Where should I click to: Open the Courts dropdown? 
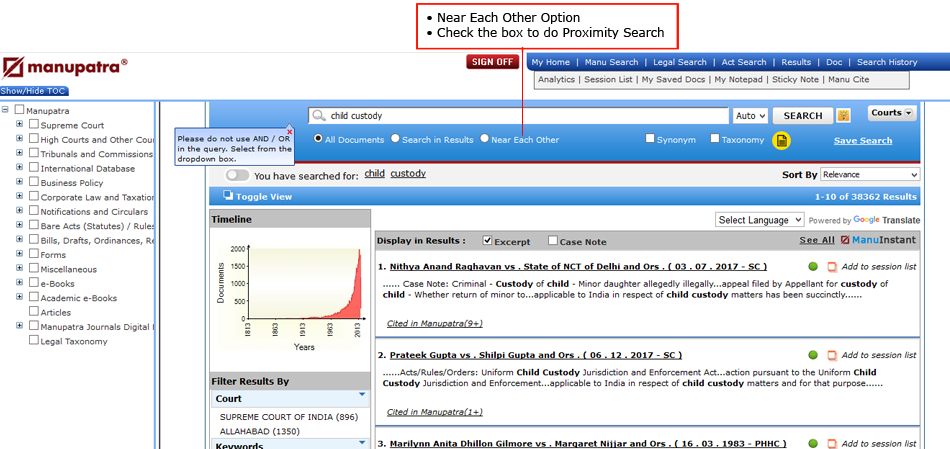tap(892, 113)
